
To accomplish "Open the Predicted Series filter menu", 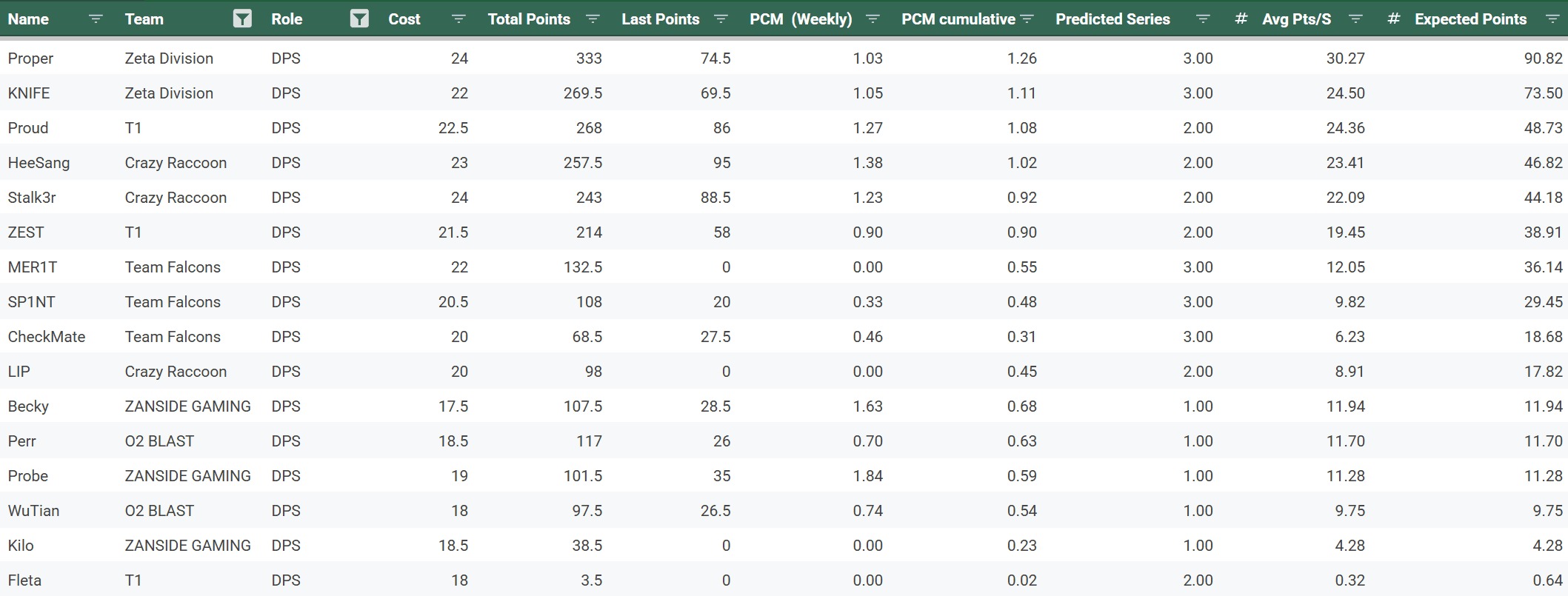I will (x=1203, y=19).
